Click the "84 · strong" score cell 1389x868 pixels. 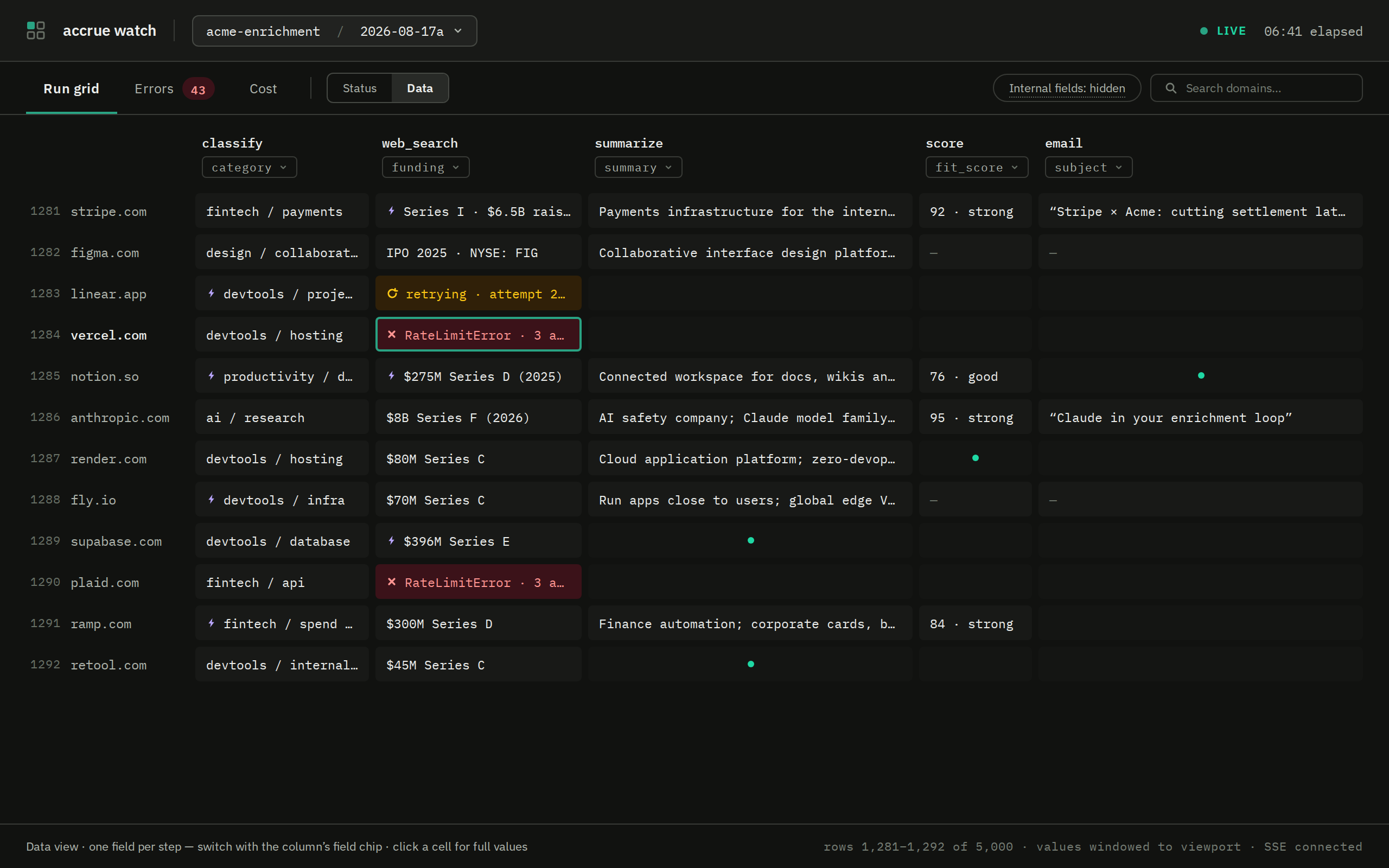pyautogui.click(x=975, y=623)
